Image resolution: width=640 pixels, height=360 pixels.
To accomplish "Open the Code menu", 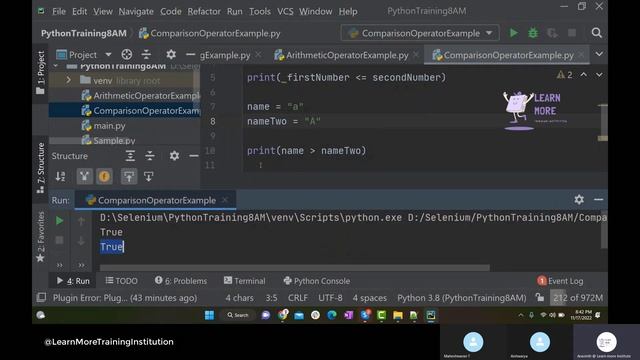I will tap(171, 11).
